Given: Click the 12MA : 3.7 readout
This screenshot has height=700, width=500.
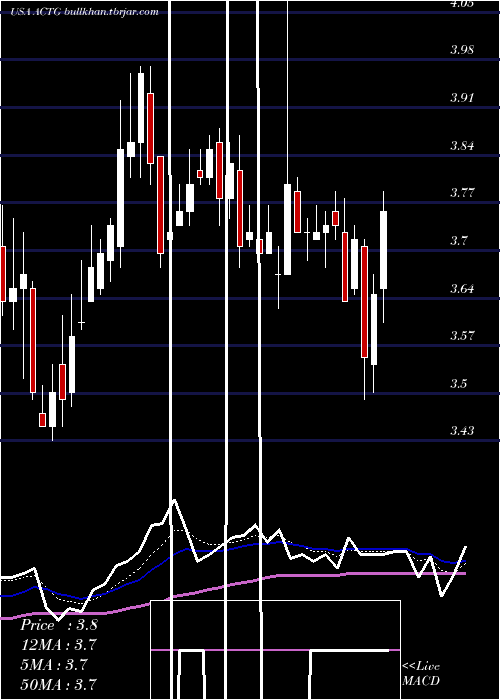Looking at the screenshot, I should tap(58, 645).
